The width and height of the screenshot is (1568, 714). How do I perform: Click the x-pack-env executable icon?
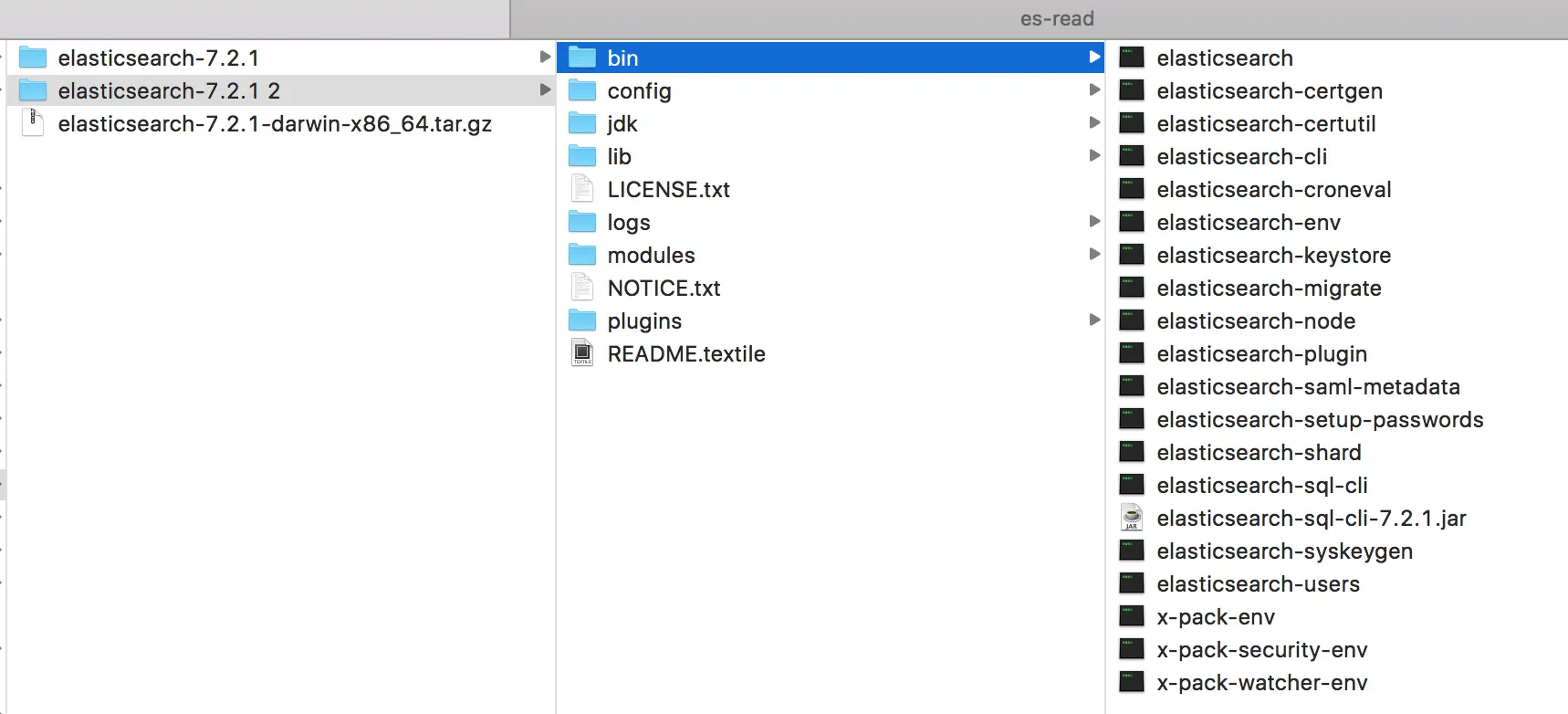click(1132, 616)
